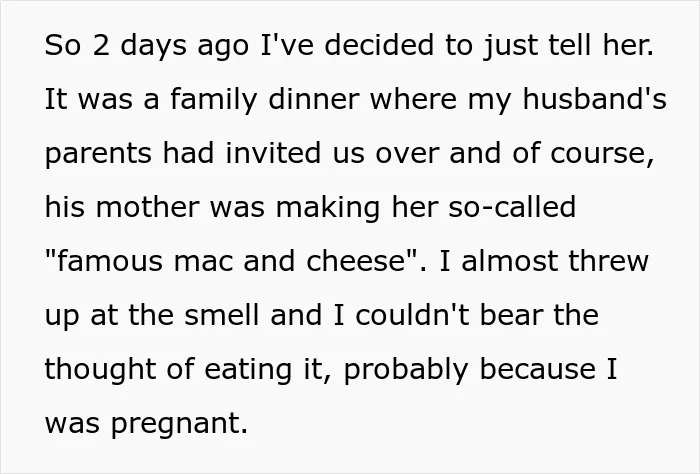Click the word "thought"
Viewport: 700px width, 474px height.
pyautogui.click(x=101, y=370)
